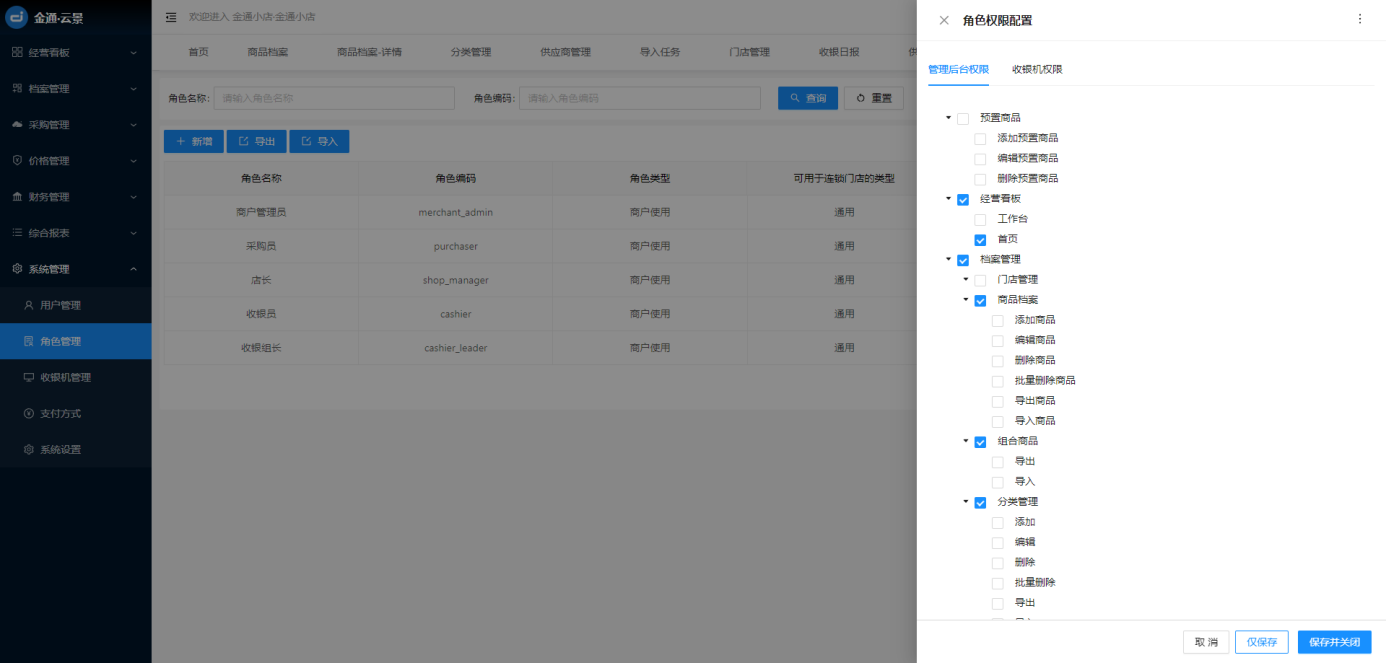Click the 系统管理 gear icon
Viewport: 1386px width, 663px height.
point(17,269)
